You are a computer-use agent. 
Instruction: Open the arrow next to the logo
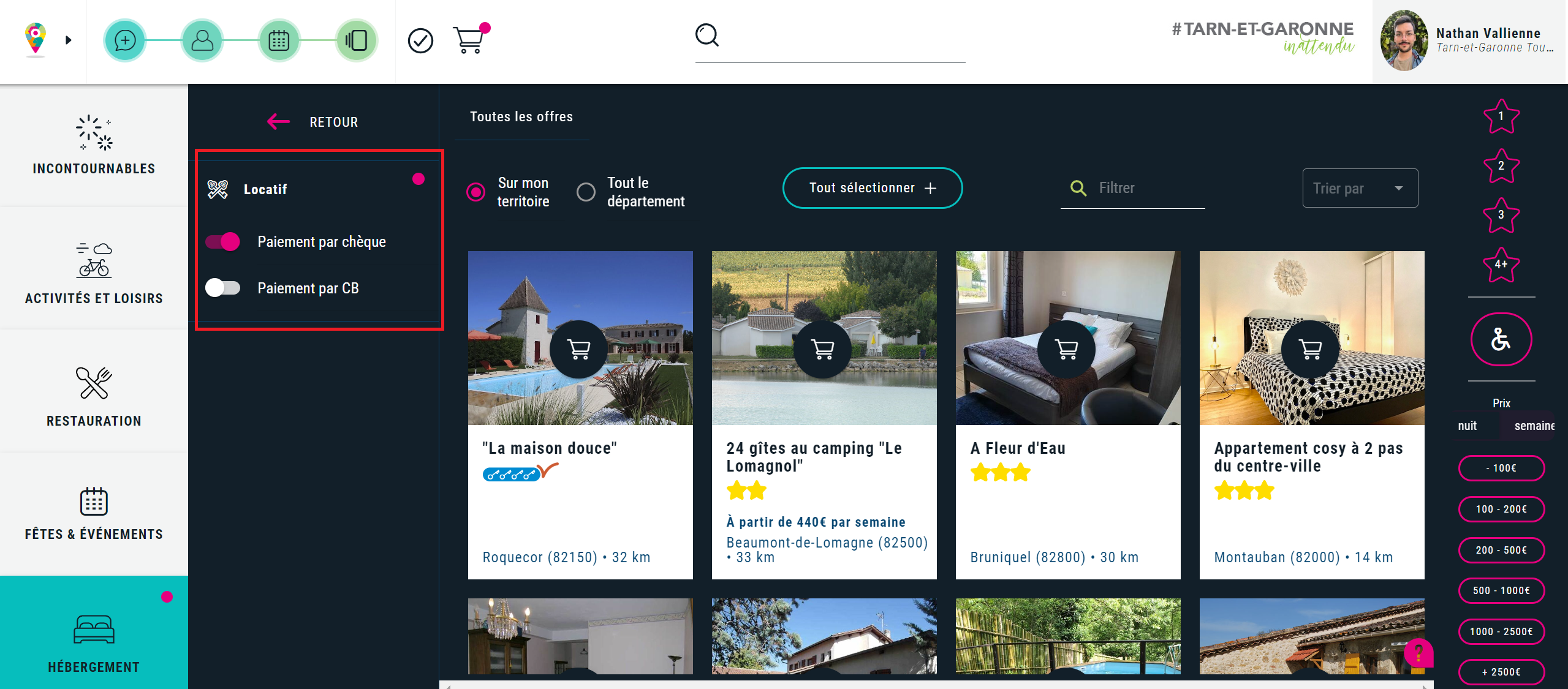(68, 40)
